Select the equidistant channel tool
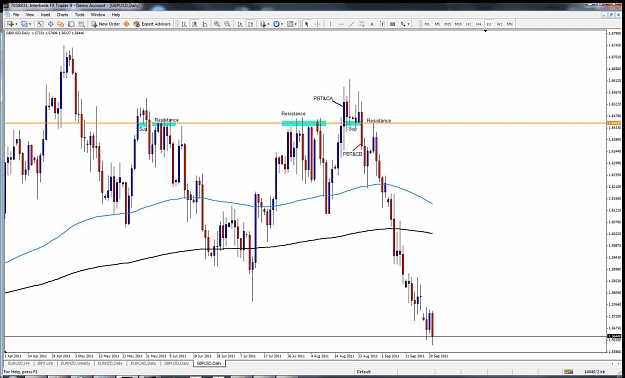This screenshot has height=378, width=625. click(x=362, y=24)
